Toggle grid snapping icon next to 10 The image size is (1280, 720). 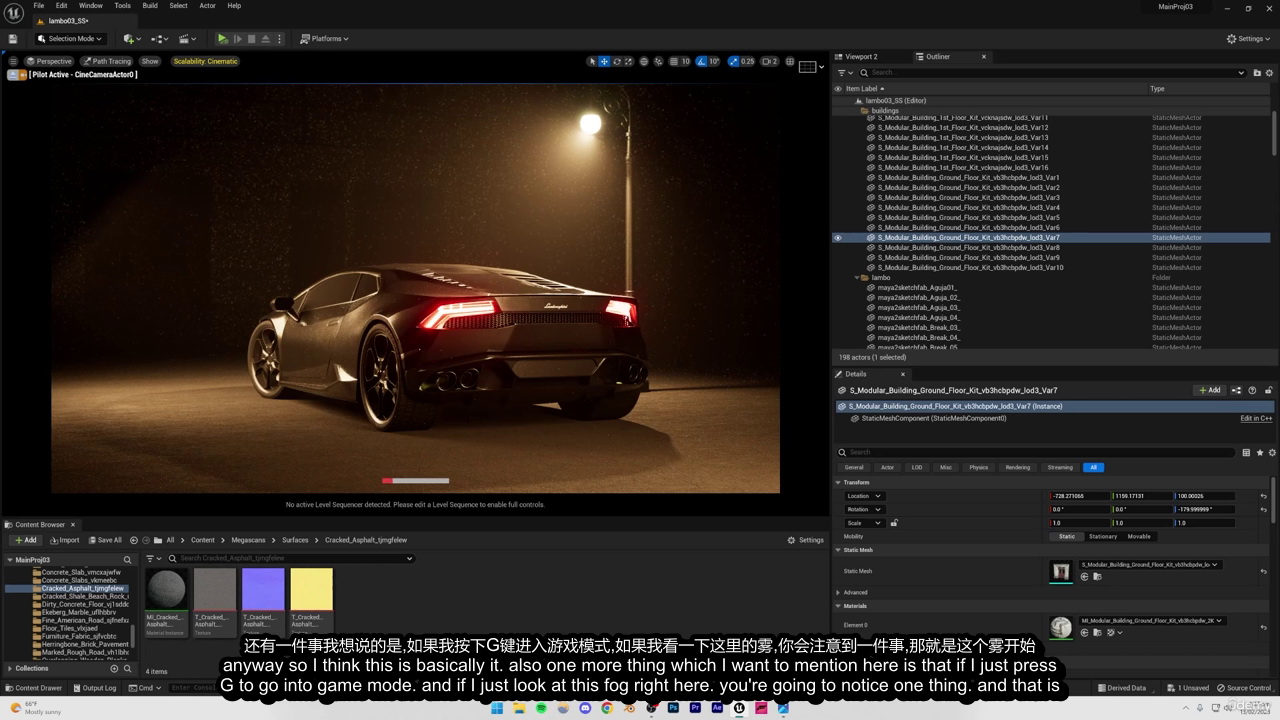(x=674, y=61)
